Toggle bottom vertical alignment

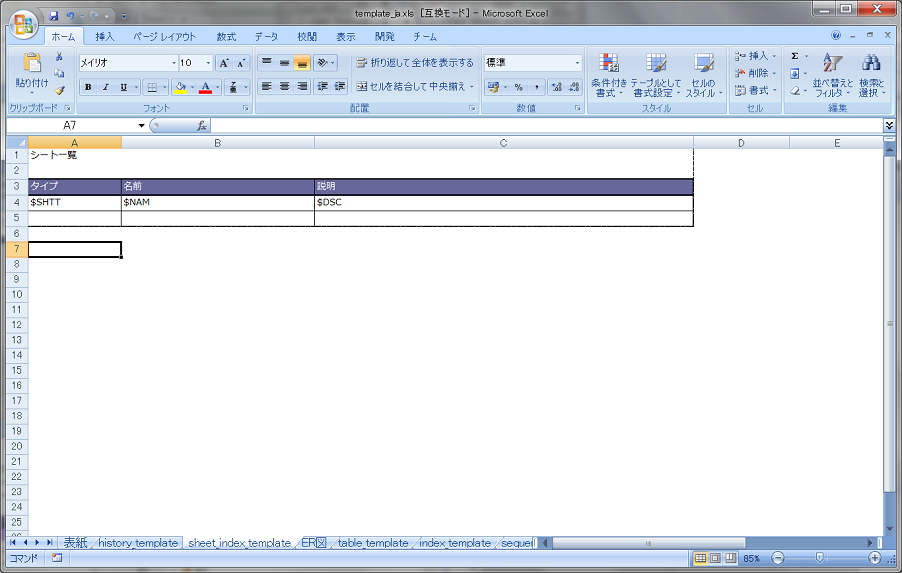(x=302, y=62)
